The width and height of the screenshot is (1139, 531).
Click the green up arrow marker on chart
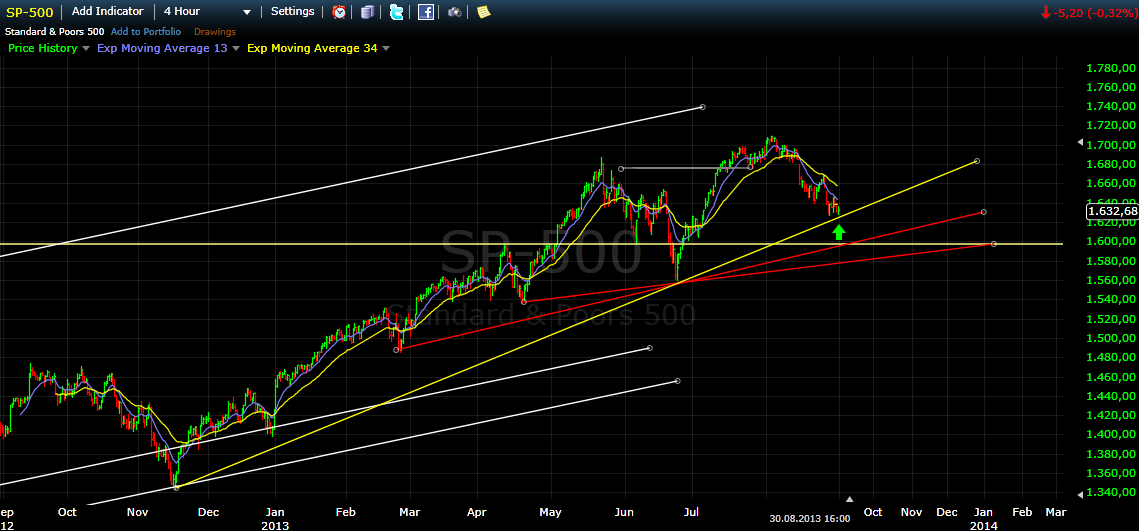point(839,232)
